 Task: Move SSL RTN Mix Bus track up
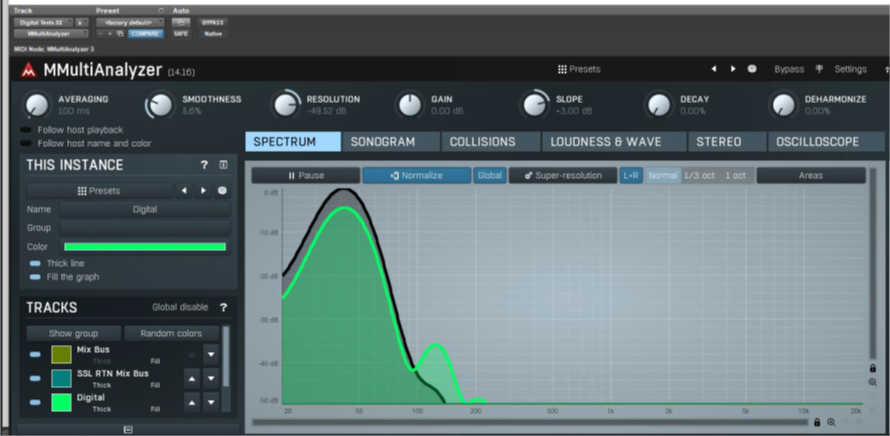192,378
